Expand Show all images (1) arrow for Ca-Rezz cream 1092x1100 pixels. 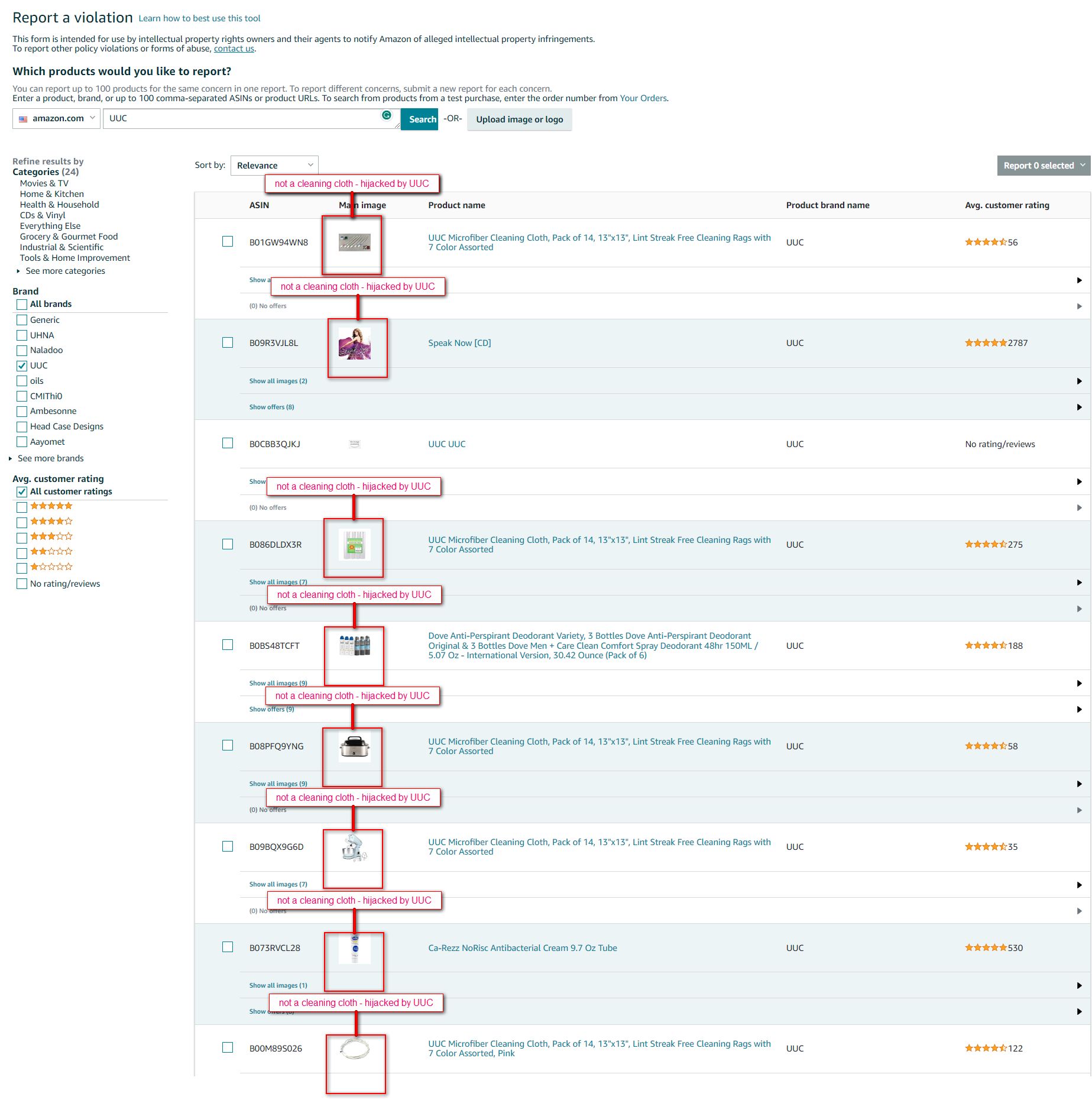(x=1079, y=986)
